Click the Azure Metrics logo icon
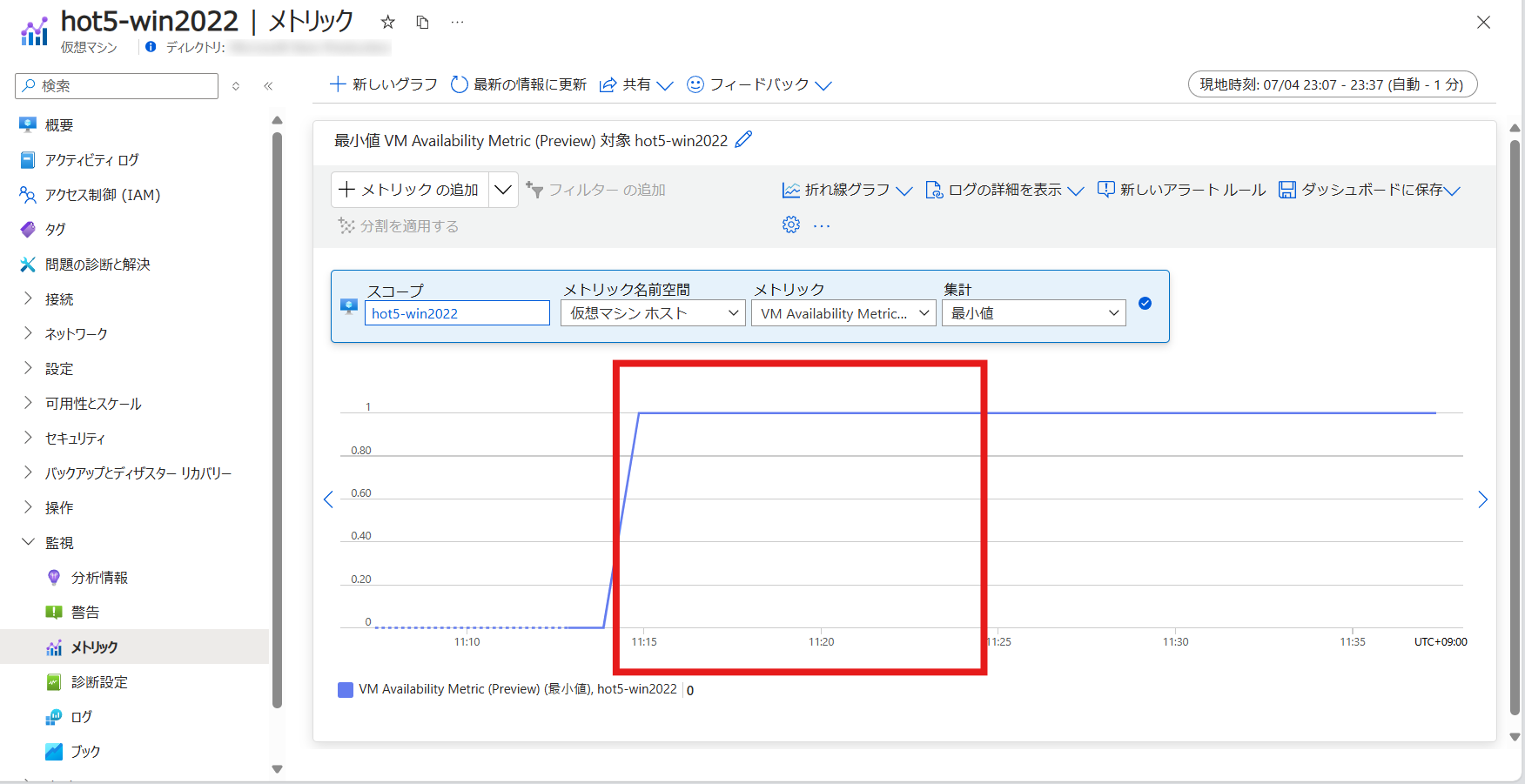 (34, 31)
